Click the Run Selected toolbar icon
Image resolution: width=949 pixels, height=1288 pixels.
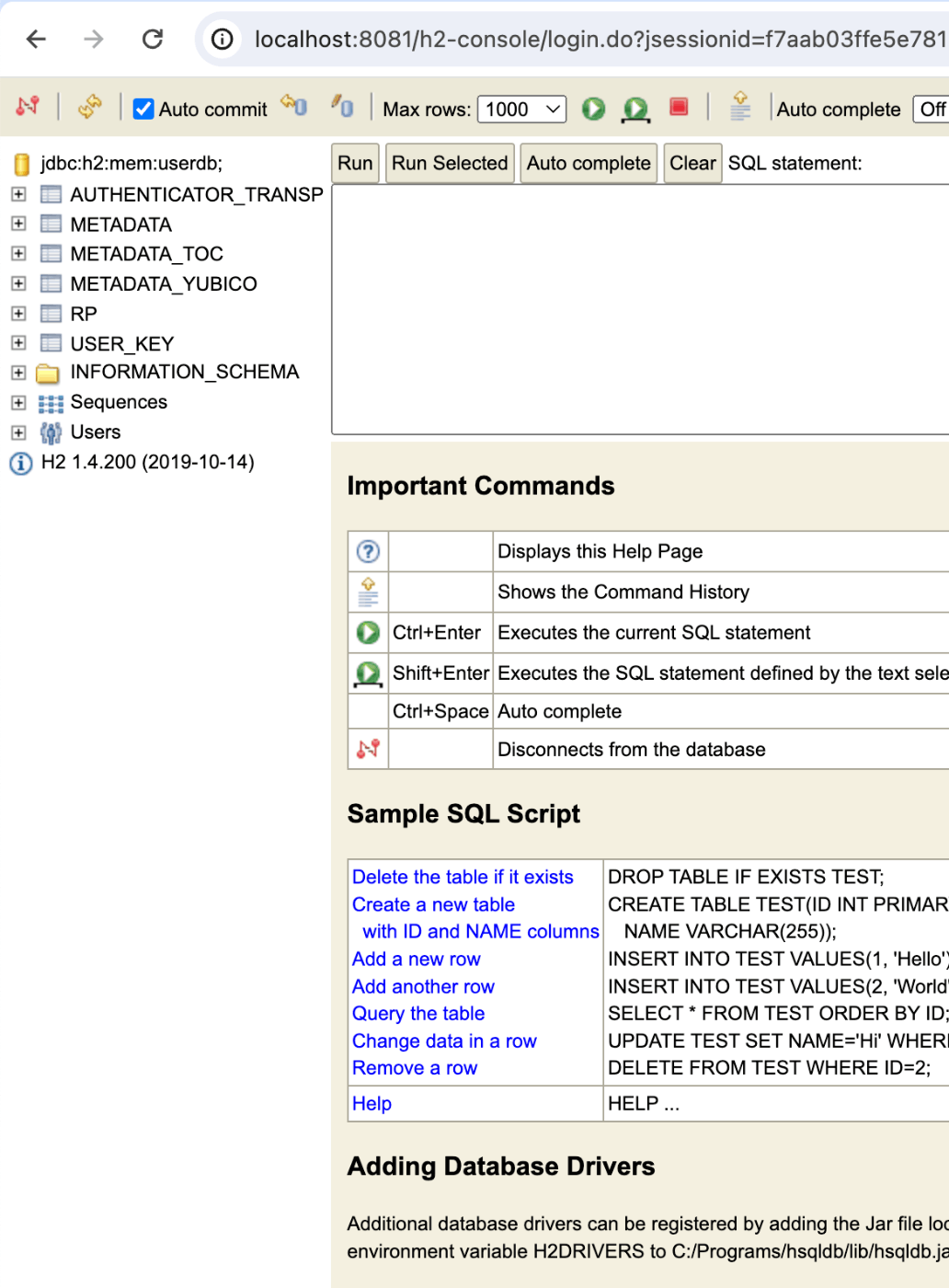coord(635,109)
